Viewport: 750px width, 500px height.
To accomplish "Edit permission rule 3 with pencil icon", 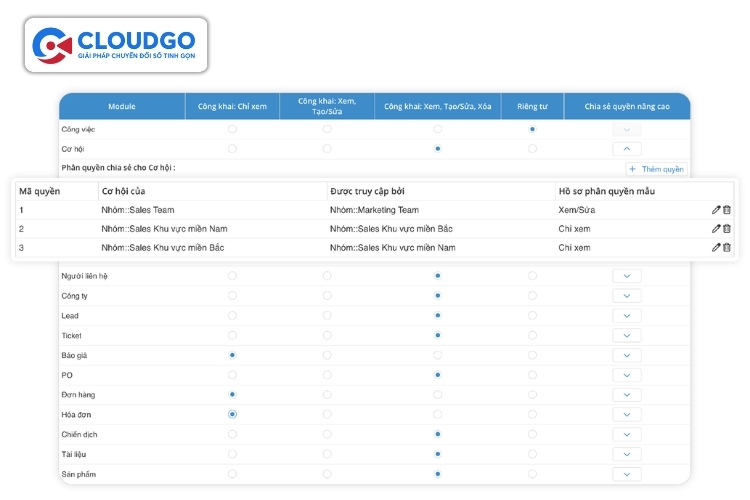I will [x=716, y=247].
